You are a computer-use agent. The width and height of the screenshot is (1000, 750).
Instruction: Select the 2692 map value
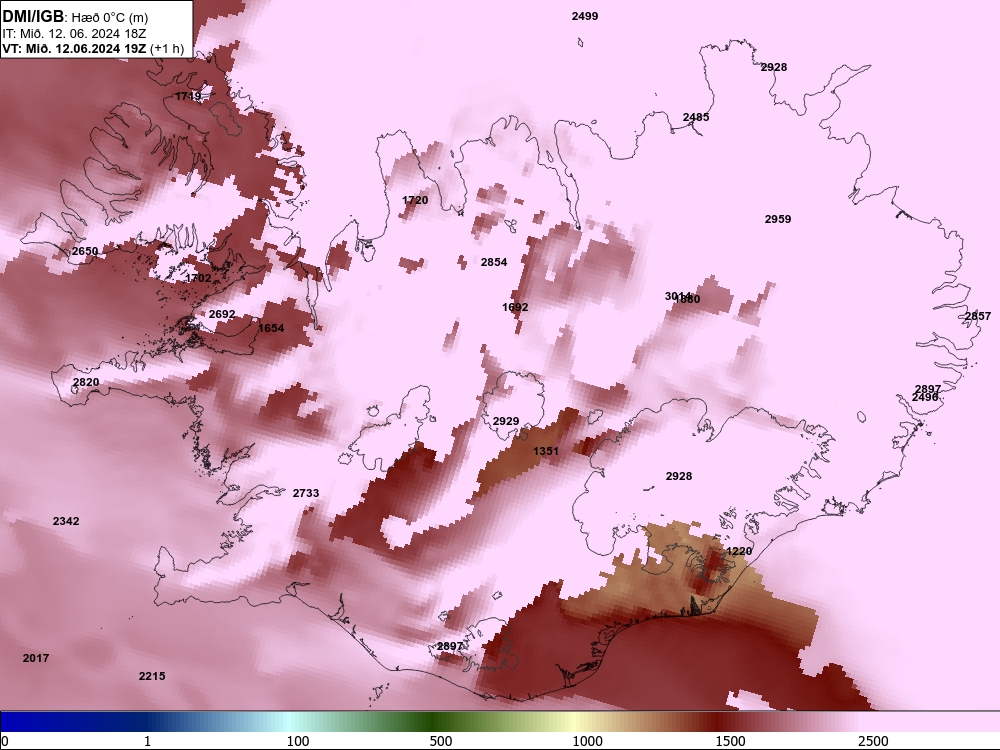222,314
